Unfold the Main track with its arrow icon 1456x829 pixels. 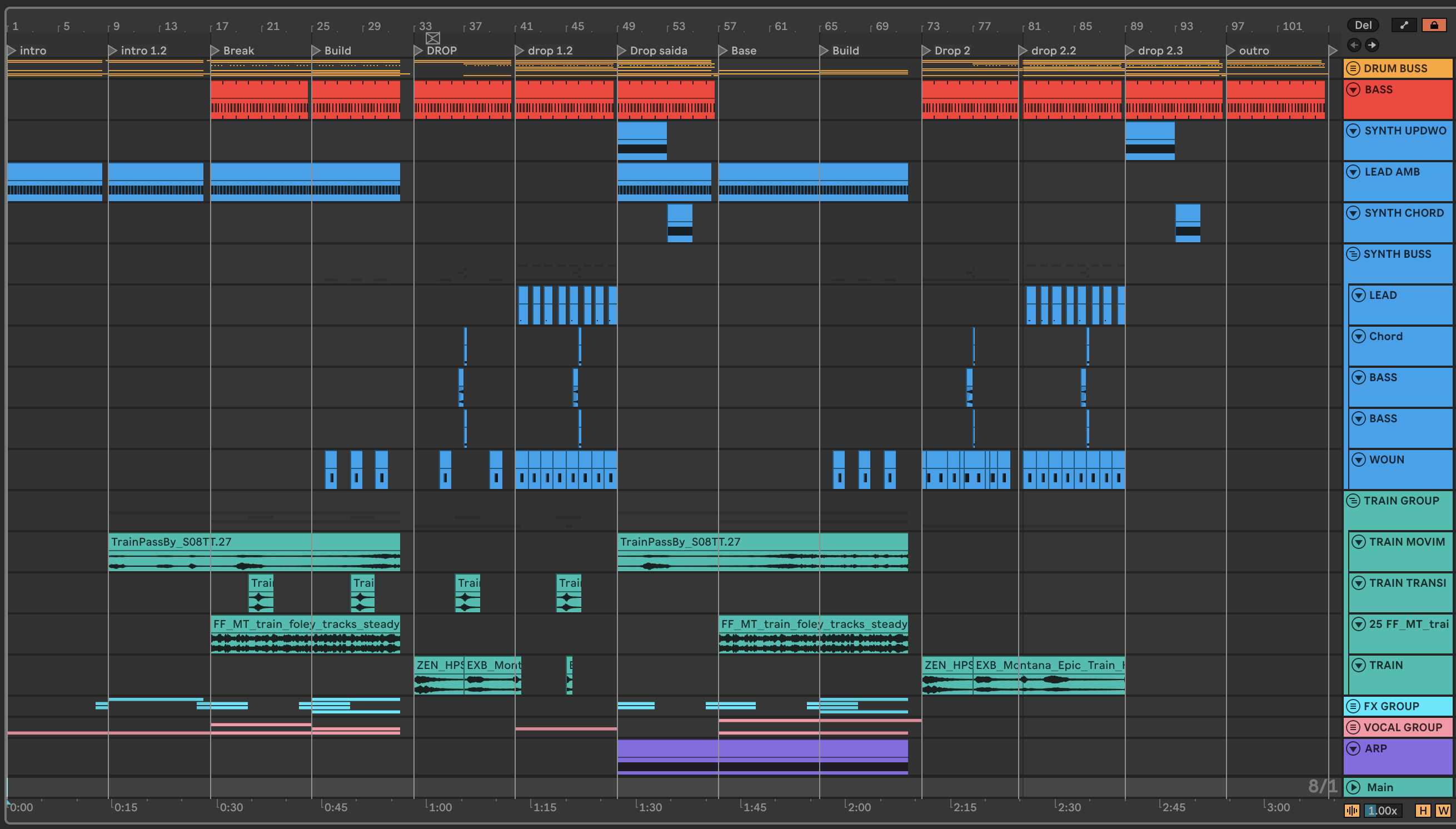click(x=1354, y=787)
